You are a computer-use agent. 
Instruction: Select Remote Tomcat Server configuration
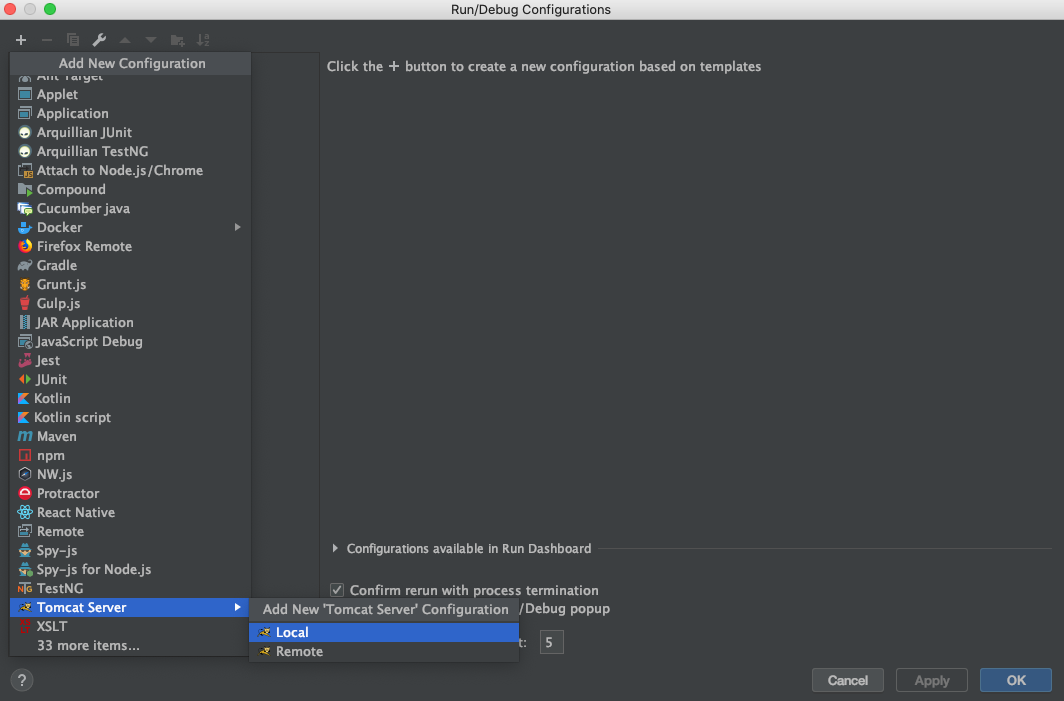[384, 651]
